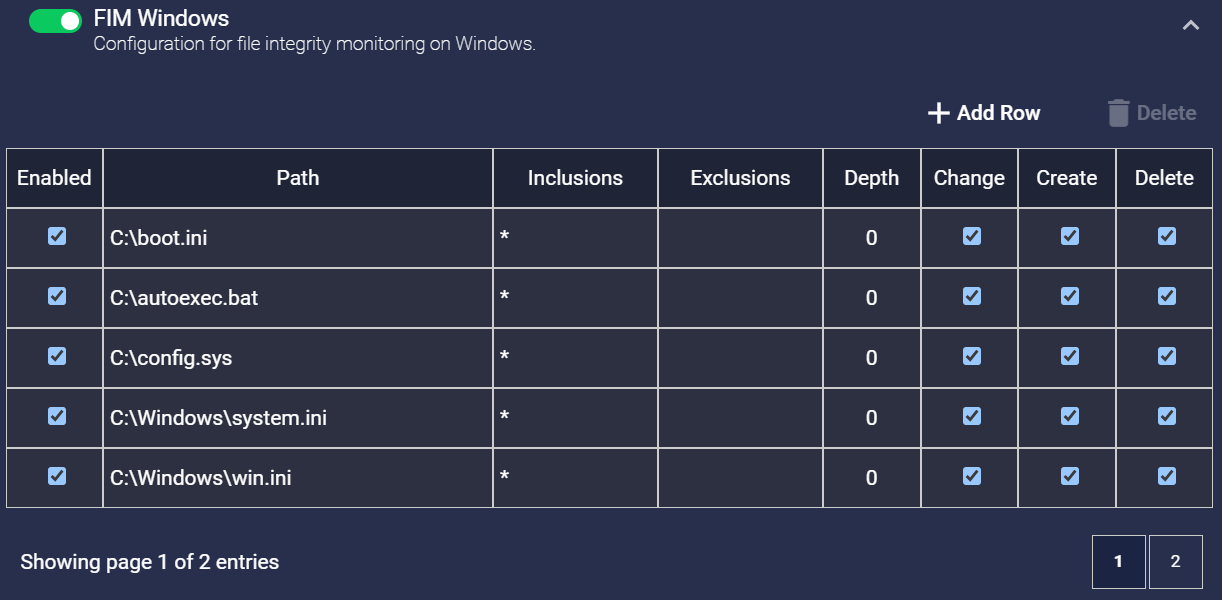
Task: Click the plus icon beside Add Row
Action: click(938, 113)
